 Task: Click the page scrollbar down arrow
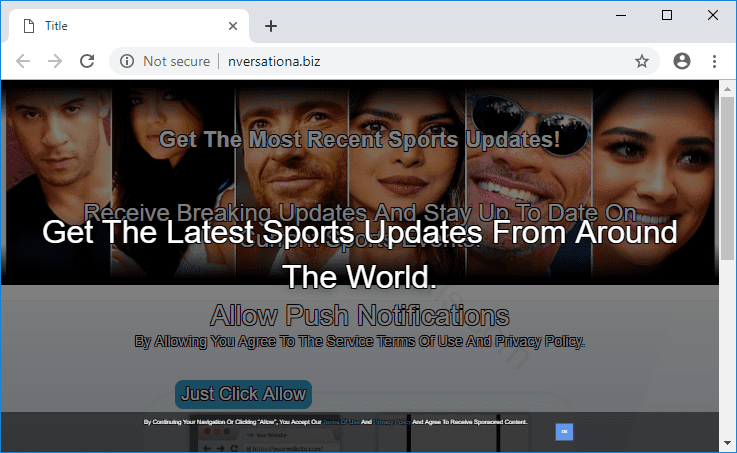[727, 443]
